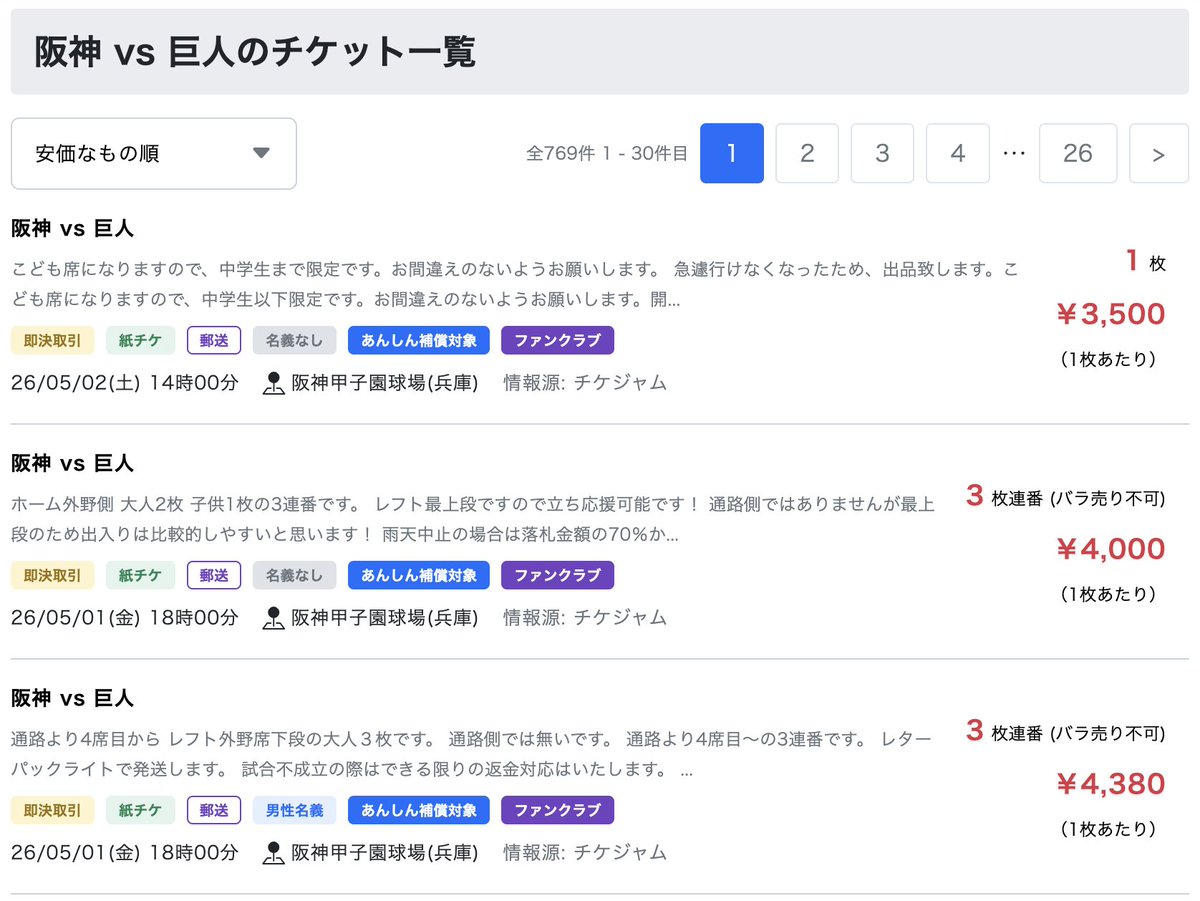Click 情報源: チケジャム in the ¥4,380 listing

(585, 853)
